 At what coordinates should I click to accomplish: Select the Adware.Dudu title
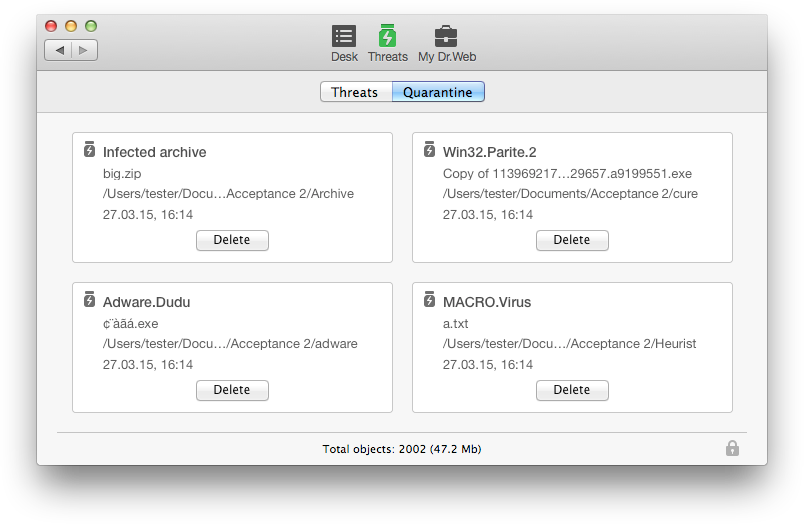click(146, 302)
